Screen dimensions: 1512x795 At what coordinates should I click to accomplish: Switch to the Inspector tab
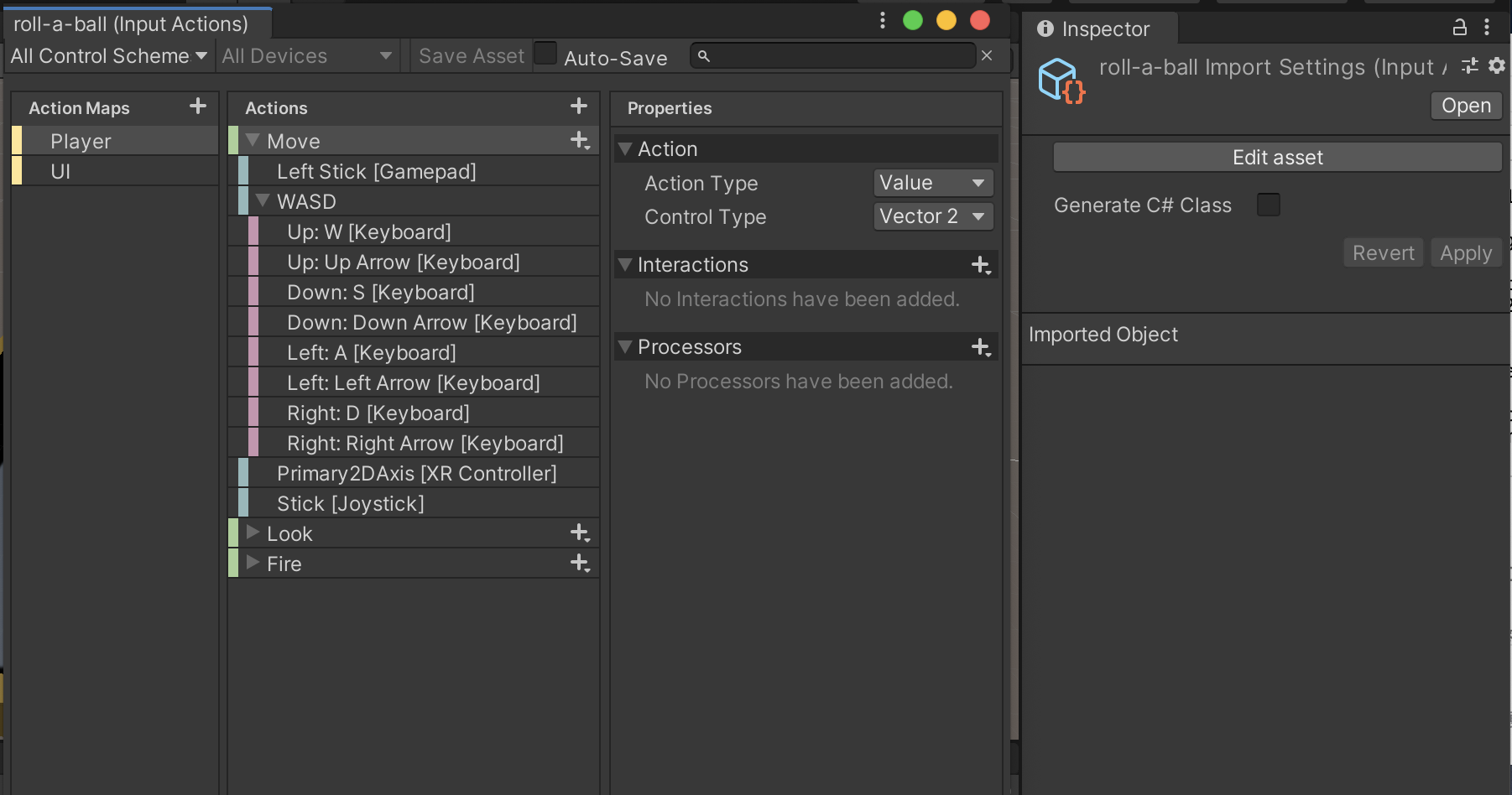[1100, 29]
